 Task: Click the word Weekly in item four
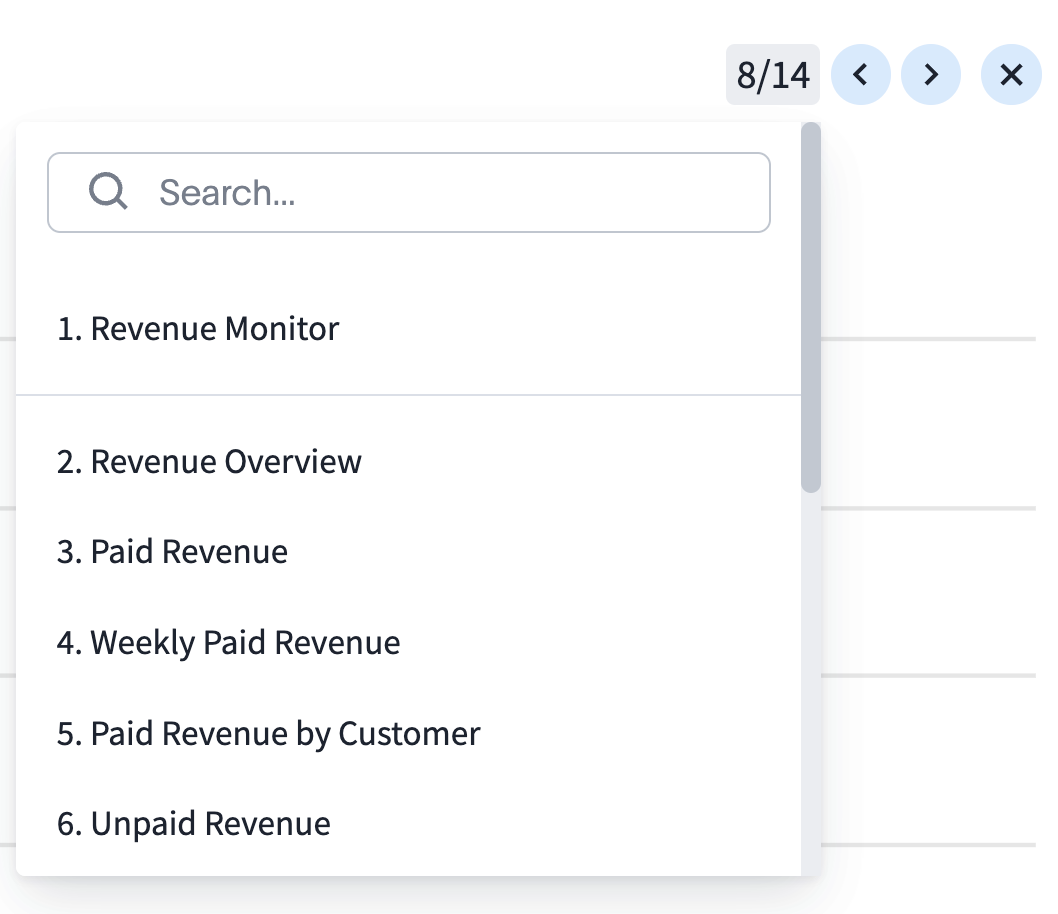pos(143,643)
